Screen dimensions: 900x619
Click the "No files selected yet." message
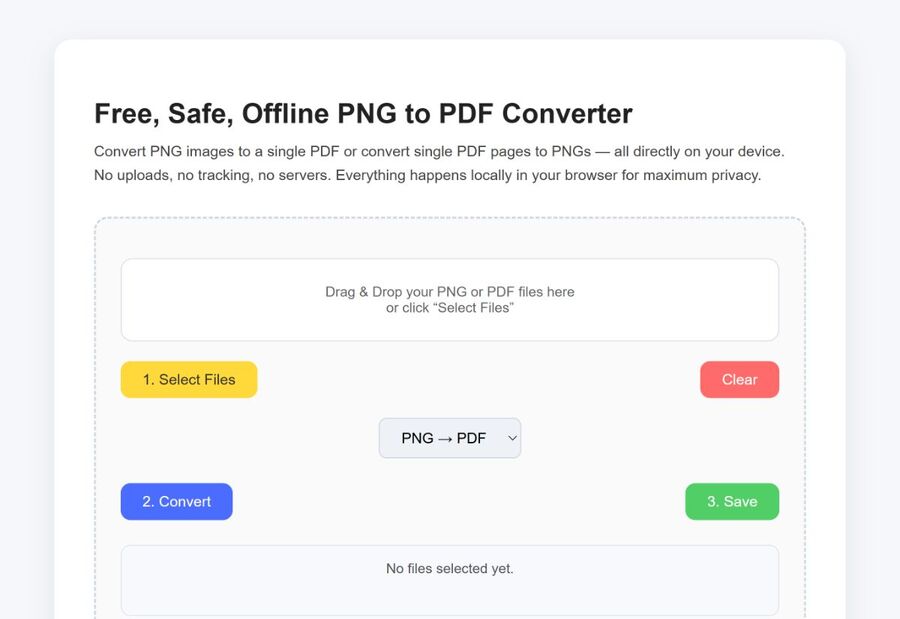(449, 569)
